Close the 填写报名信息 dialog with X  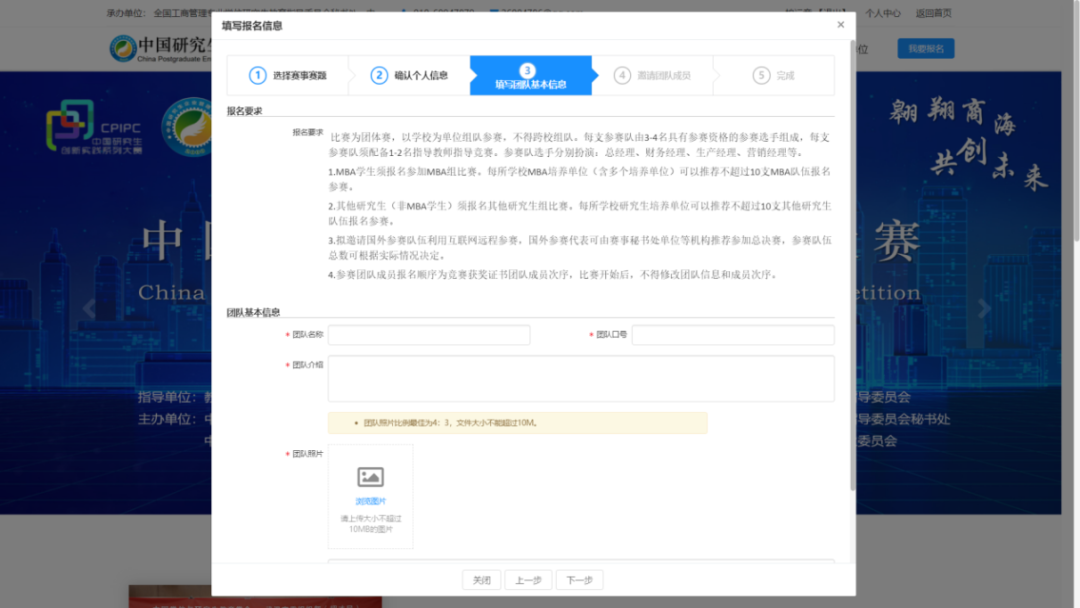click(840, 25)
